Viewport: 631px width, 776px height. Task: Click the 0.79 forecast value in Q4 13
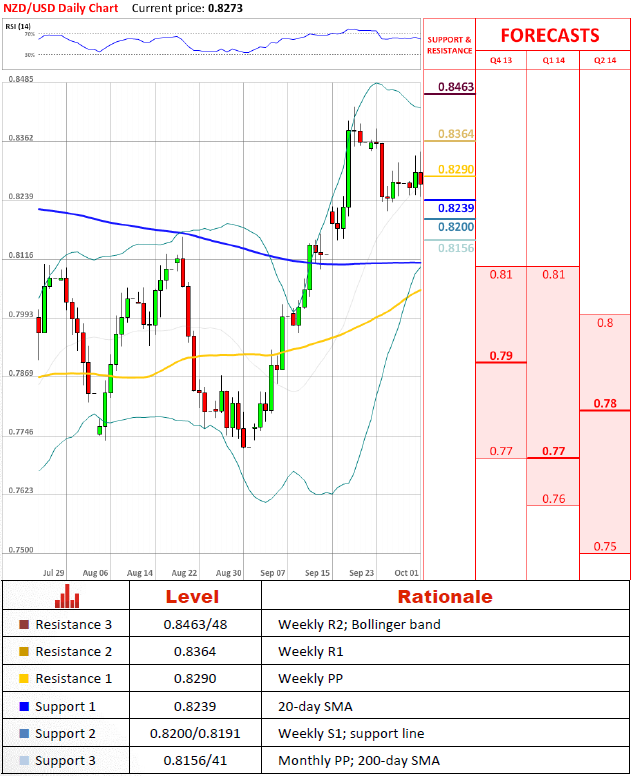[x=501, y=356]
